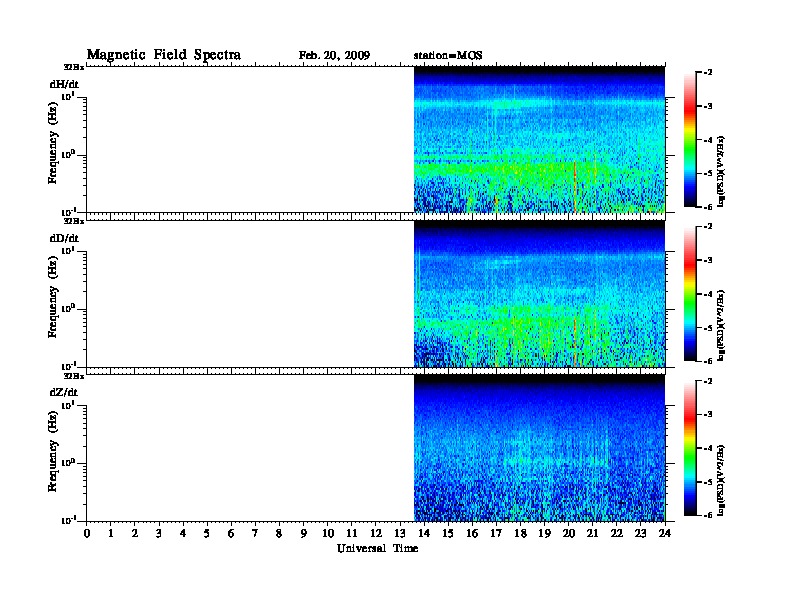Screen dimensions: 792x612
Task: Click hour tick label 9 on time axis
Action: [x=304, y=534]
